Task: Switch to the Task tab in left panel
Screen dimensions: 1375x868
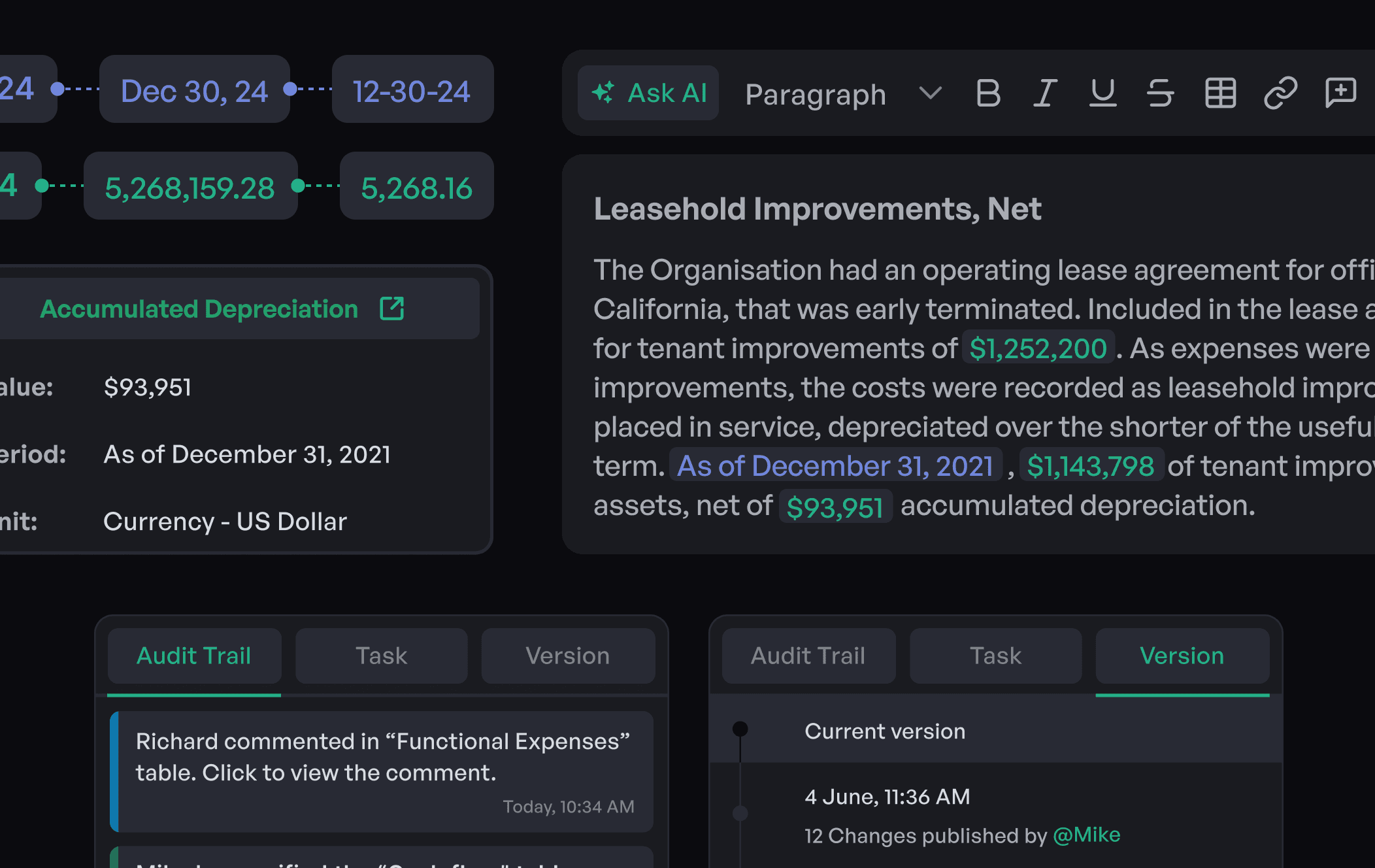Action: point(382,656)
